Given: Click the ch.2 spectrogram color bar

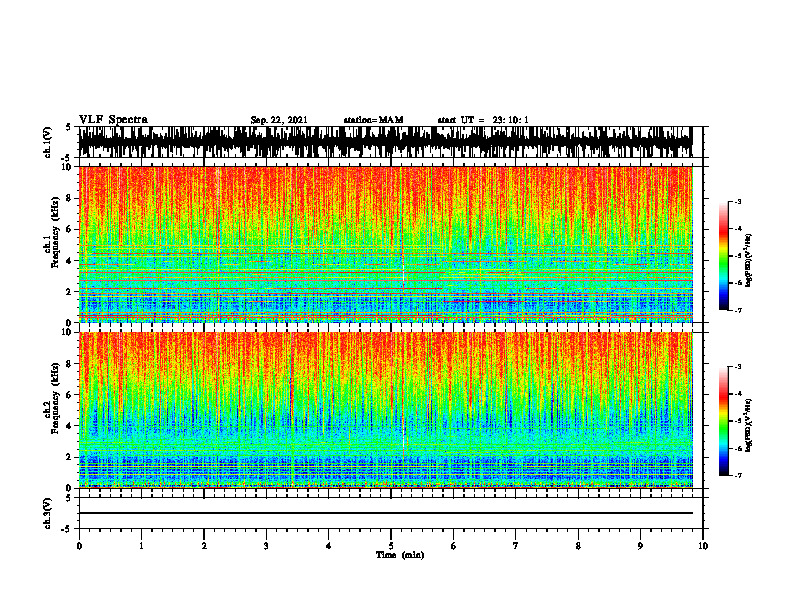Looking at the screenshot, I should click(723, 421).
